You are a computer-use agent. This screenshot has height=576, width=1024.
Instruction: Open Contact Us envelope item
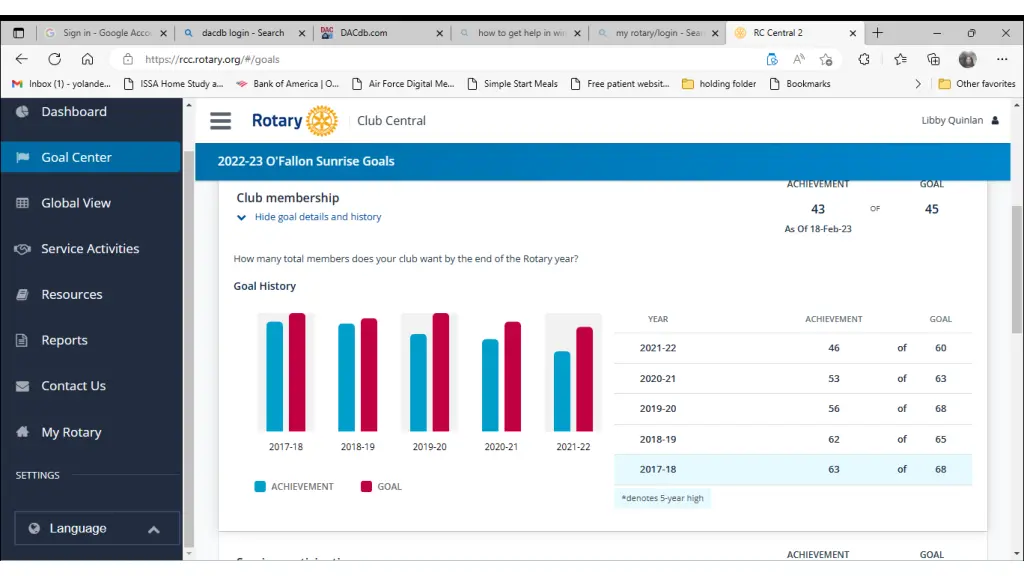click(x=72, y=386)
